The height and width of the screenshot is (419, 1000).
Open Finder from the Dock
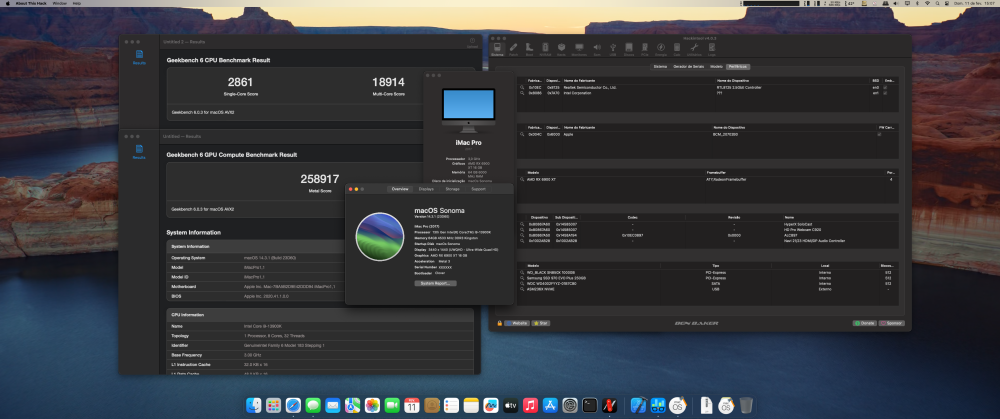click(x=254, y=405)
